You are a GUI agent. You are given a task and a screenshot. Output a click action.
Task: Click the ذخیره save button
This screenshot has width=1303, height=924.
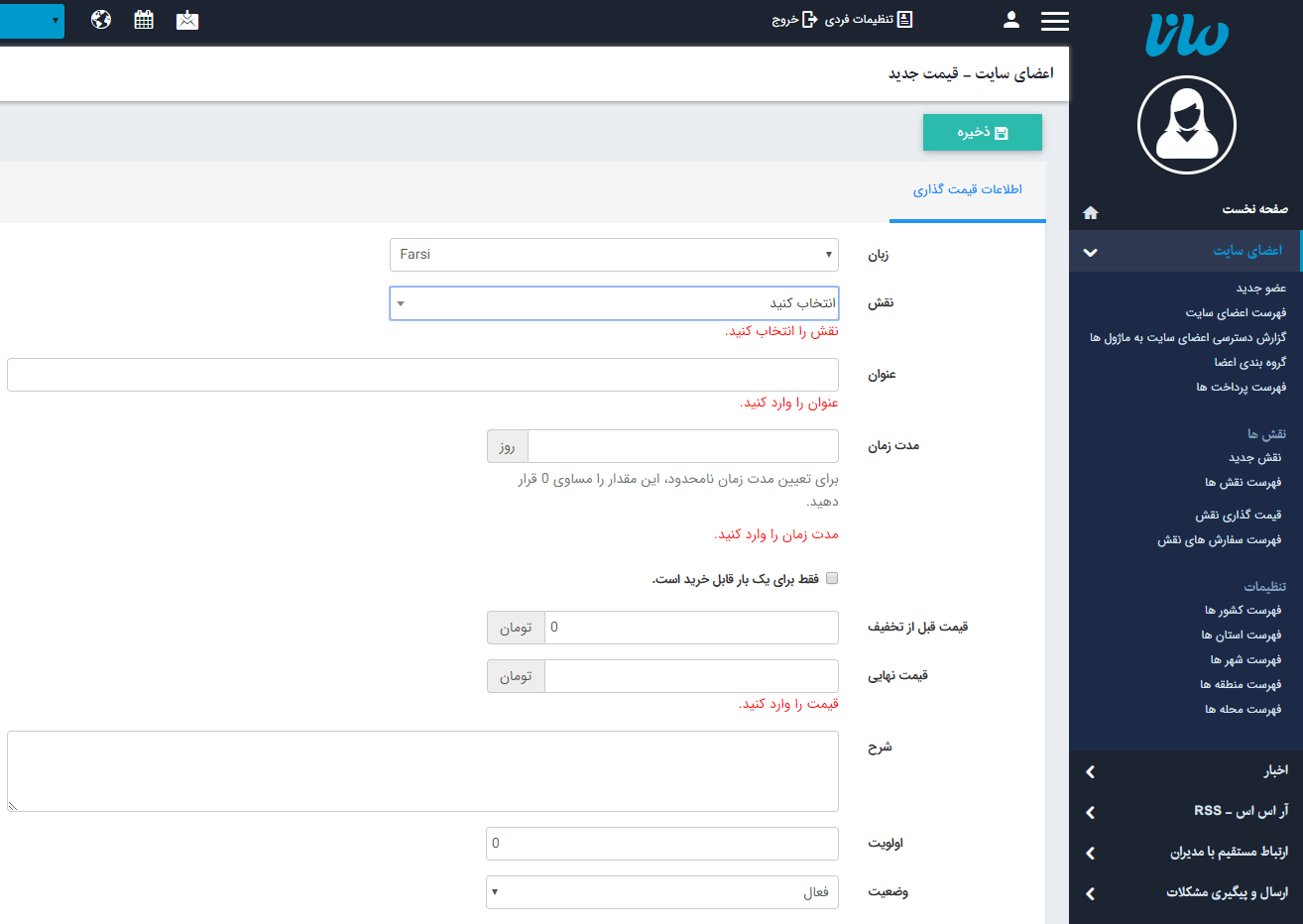click(x=982, y=132)
